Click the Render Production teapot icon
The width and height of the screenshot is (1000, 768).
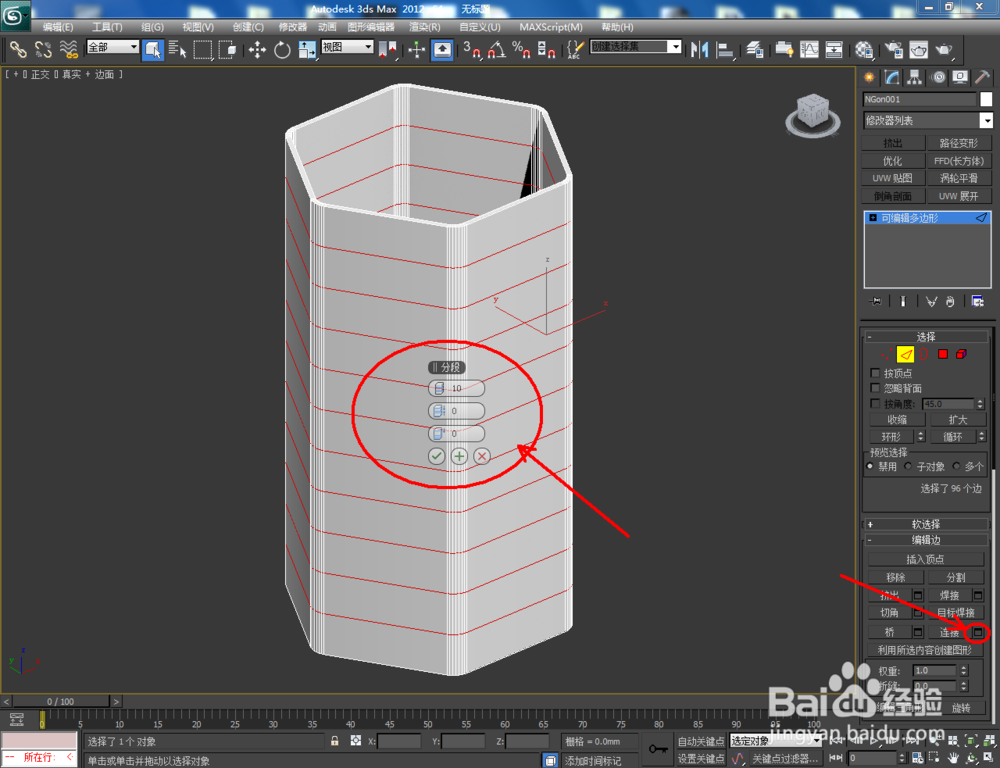[943, 49]
